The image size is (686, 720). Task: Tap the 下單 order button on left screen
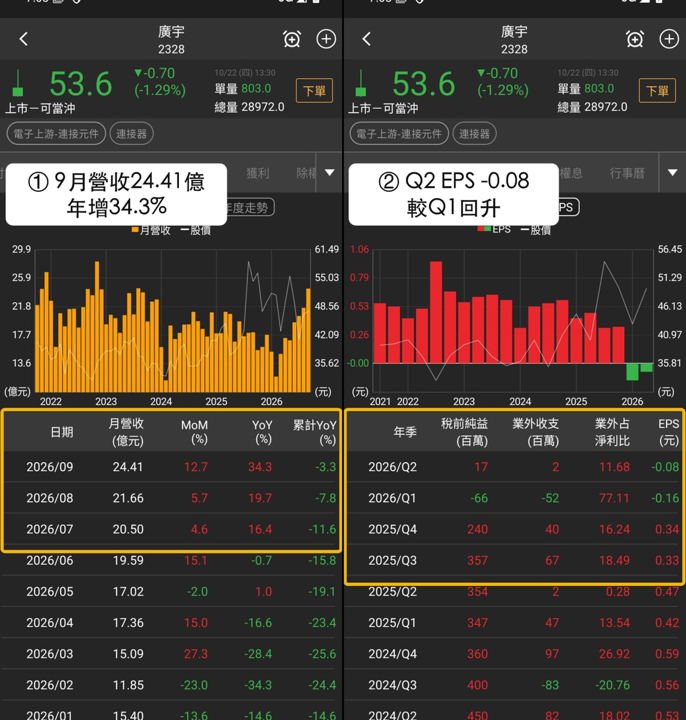click(x=315, y=90)
